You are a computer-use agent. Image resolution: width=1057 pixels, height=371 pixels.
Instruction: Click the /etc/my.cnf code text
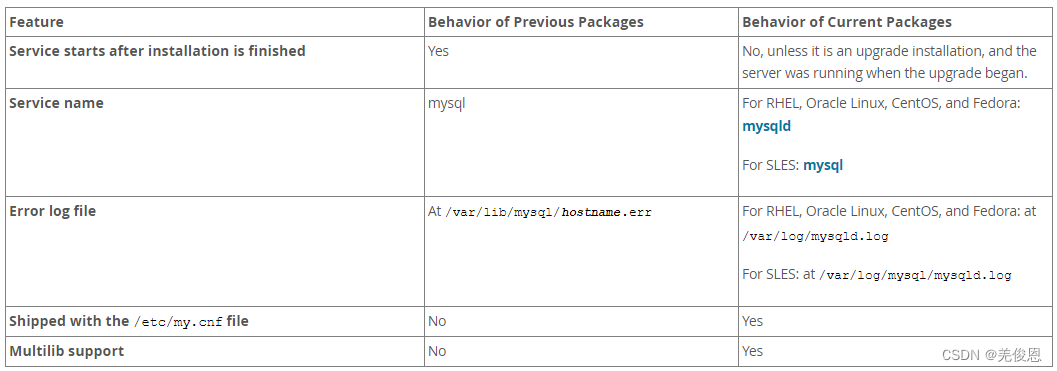coord(178,322)
